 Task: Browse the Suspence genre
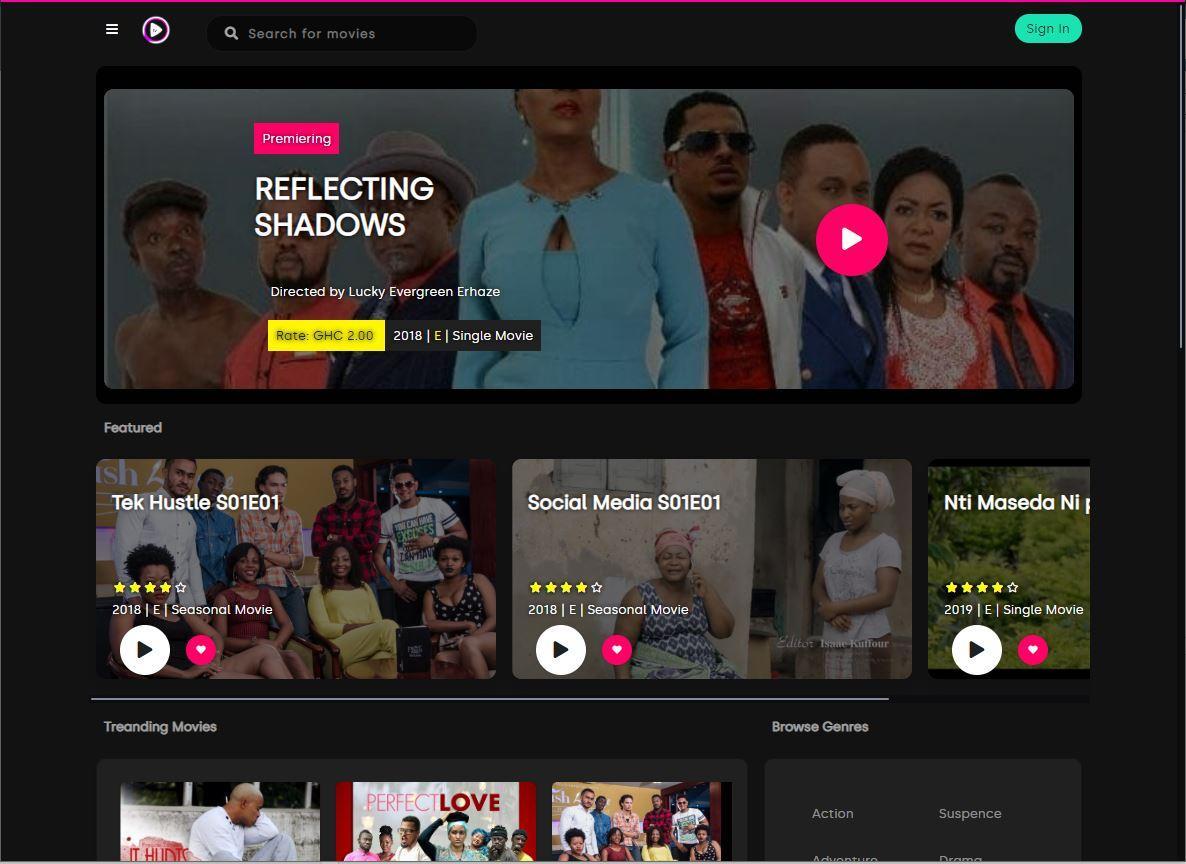pos(970,813)
